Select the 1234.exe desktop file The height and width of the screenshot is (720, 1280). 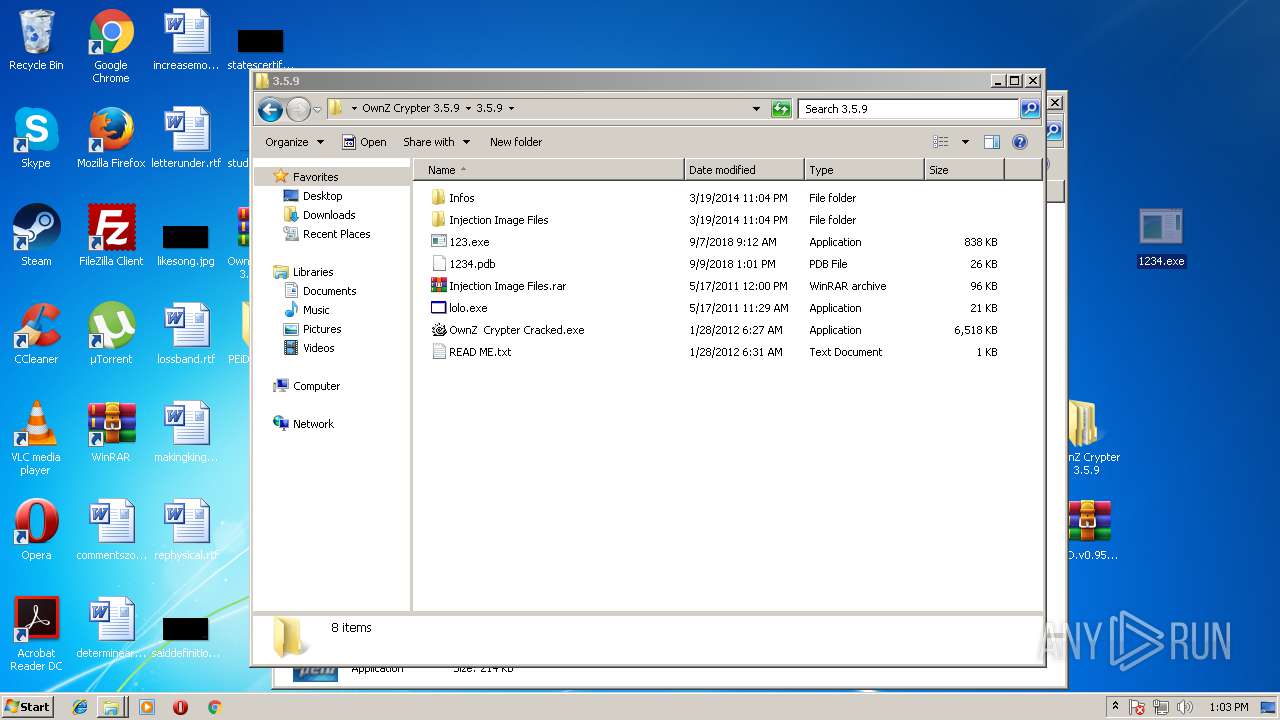point(1161,238)
